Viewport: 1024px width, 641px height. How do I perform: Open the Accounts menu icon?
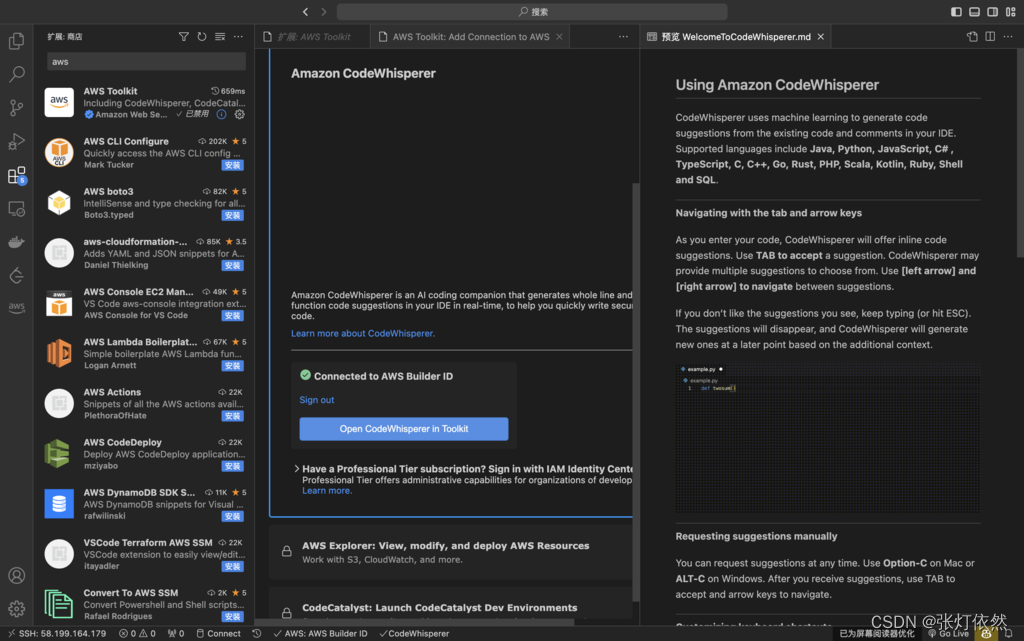tap(16, 575)
